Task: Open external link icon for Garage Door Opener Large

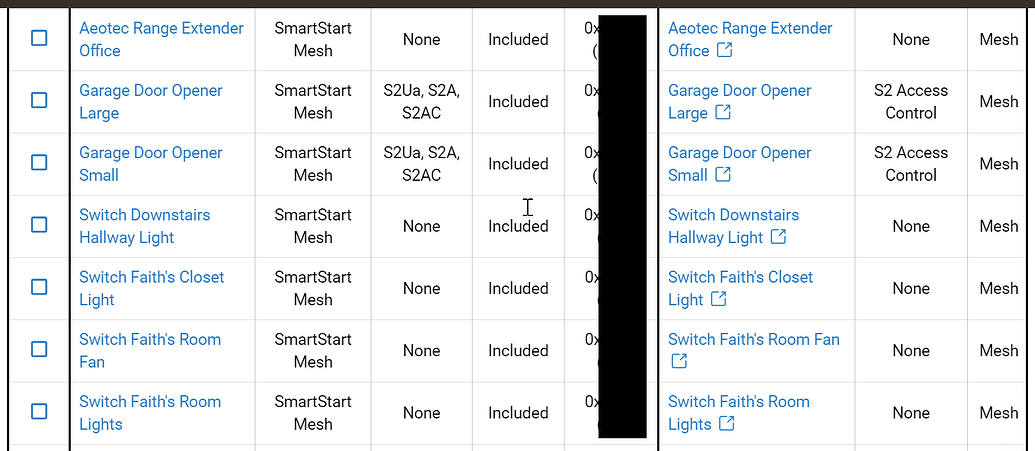Action: tap(723, 112)
